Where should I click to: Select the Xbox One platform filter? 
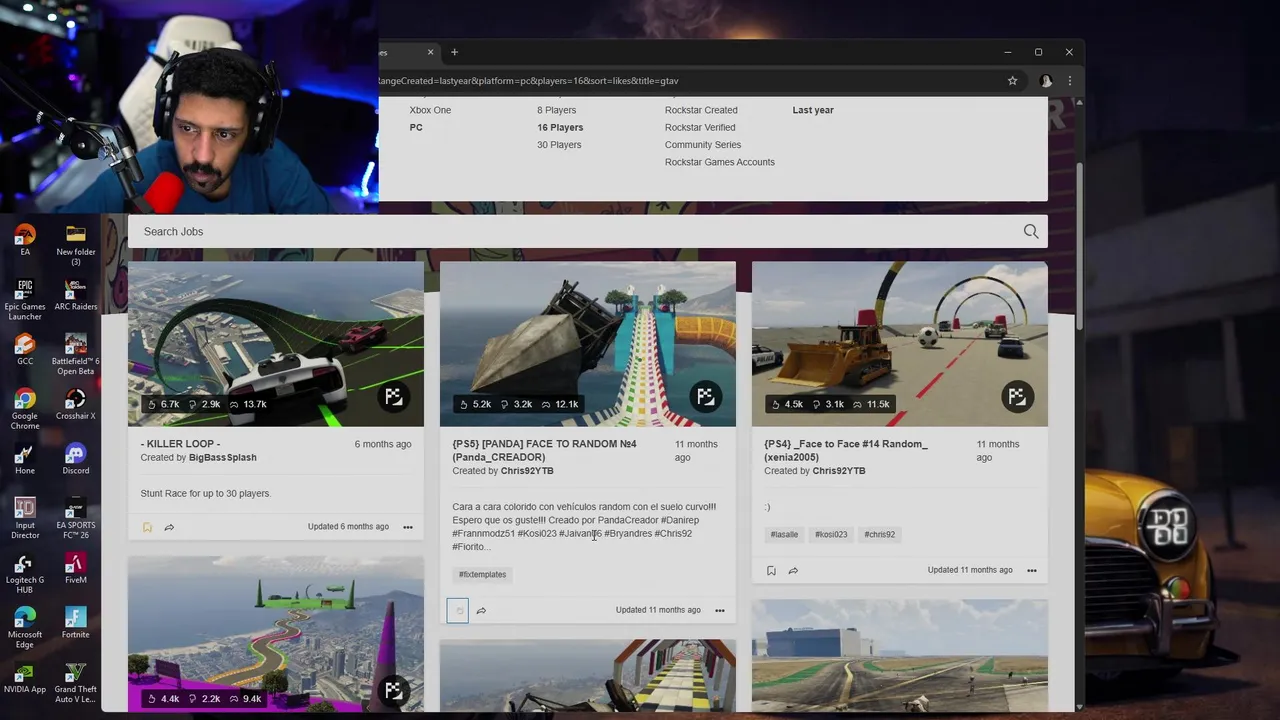430,110
